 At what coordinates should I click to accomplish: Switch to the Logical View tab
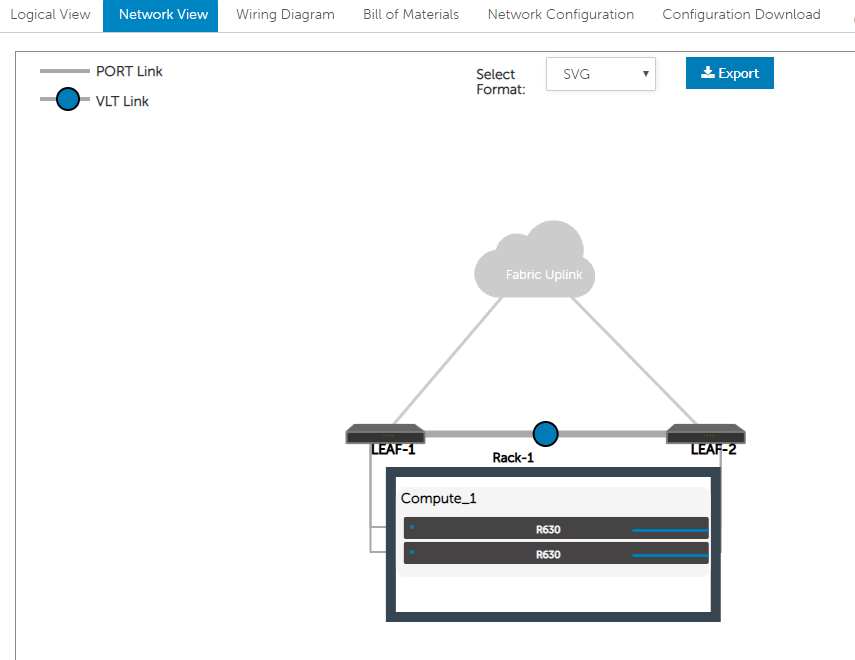(50, 15)
